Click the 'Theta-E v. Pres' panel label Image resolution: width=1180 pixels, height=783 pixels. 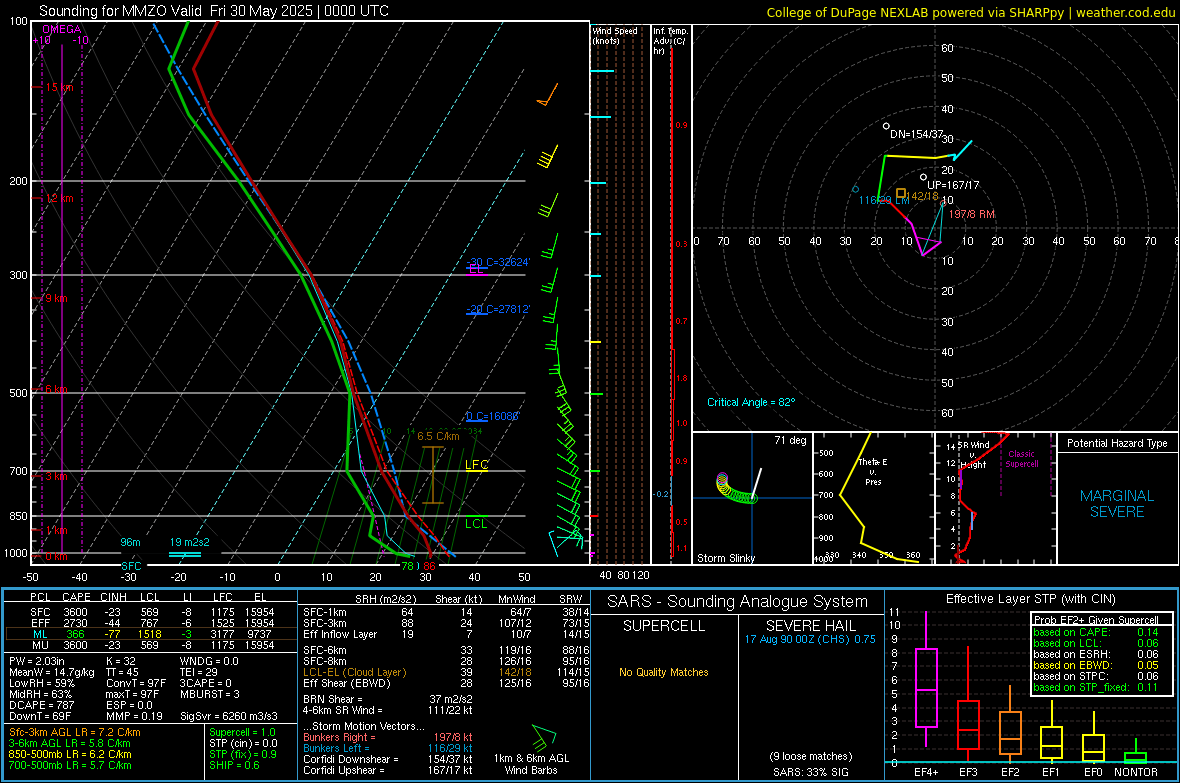point(873,471)
